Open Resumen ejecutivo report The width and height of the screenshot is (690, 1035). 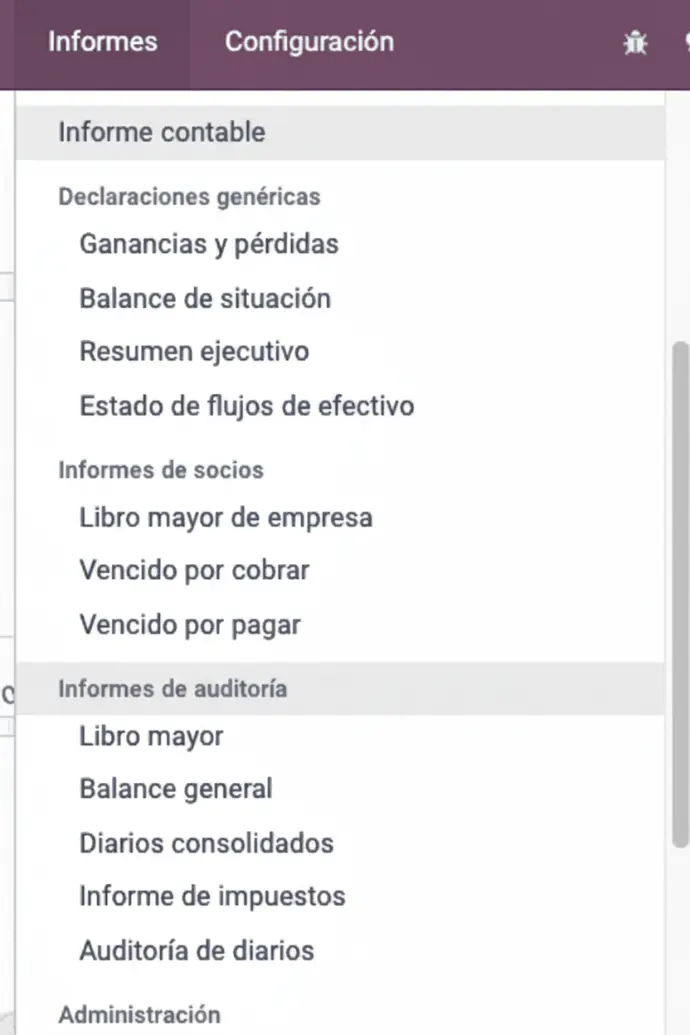(194, 352)
